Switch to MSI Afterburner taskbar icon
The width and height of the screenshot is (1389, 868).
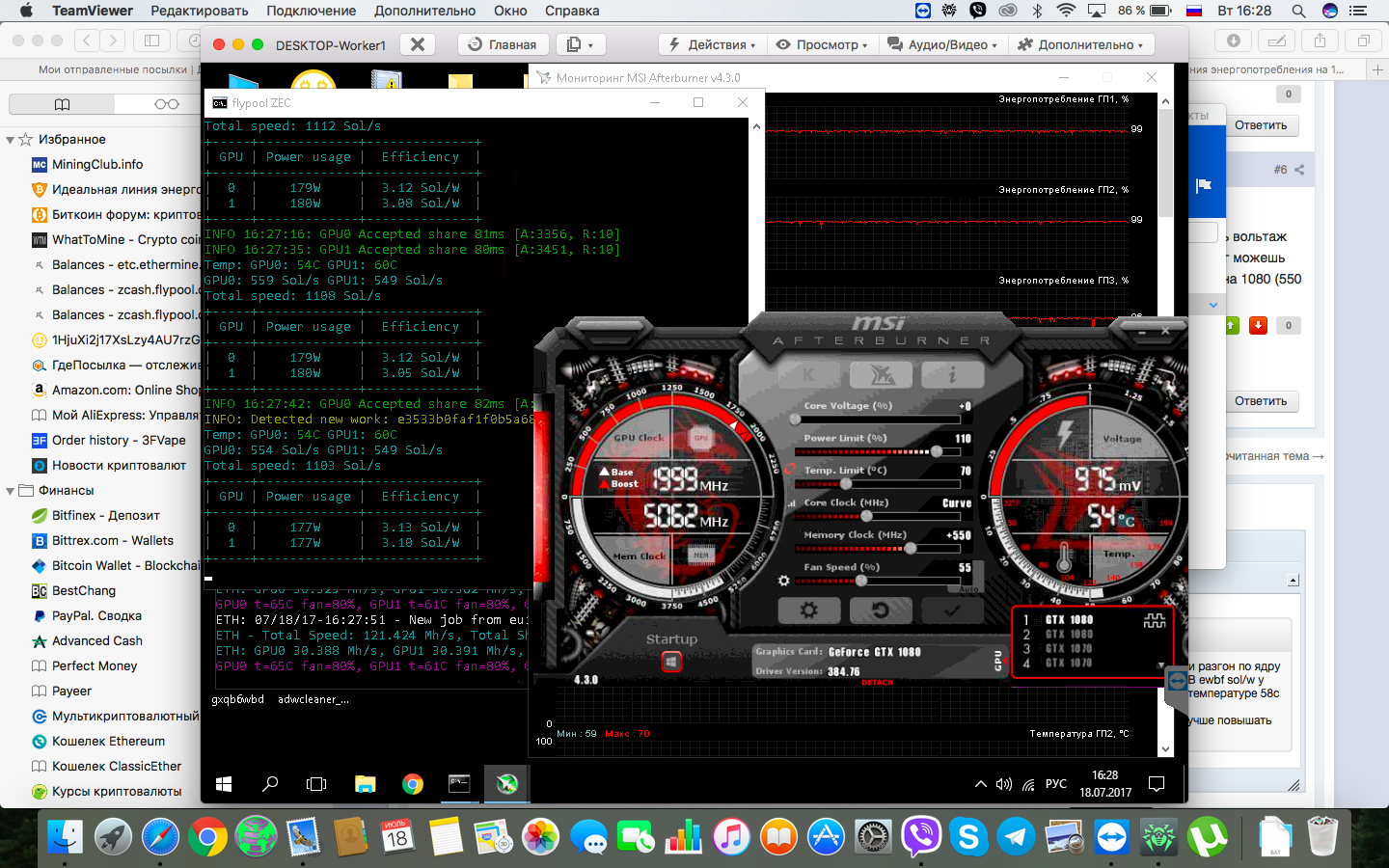tap(506, 784)
